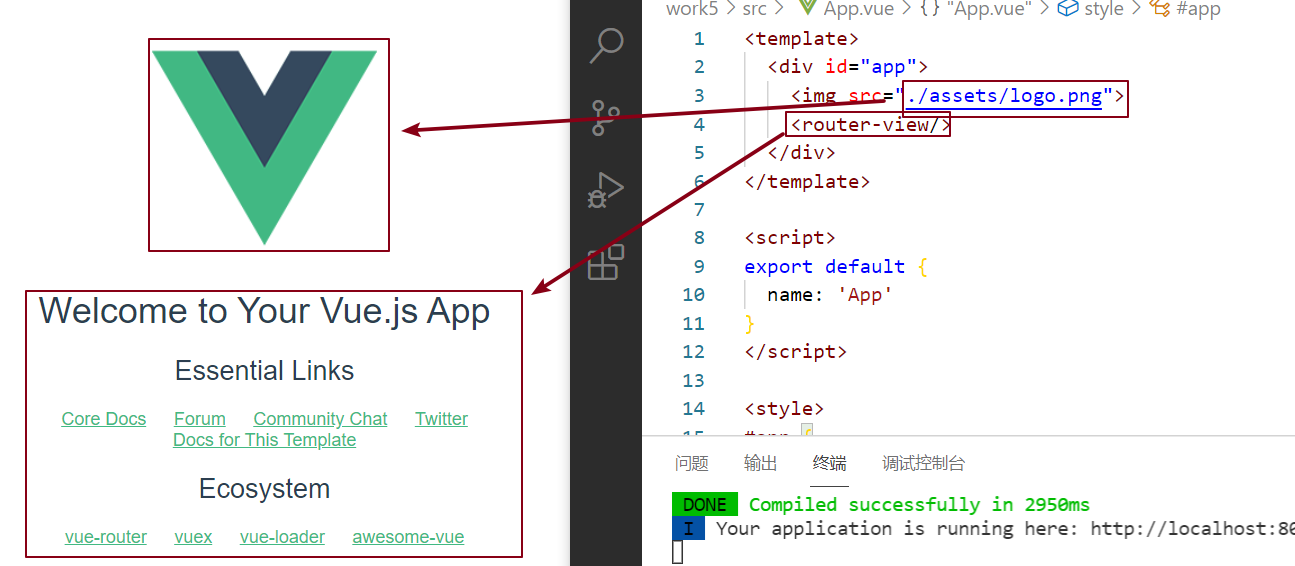Switch to the 问题 panel tab
1295x566 pixels.
click(x=691, y=463)
